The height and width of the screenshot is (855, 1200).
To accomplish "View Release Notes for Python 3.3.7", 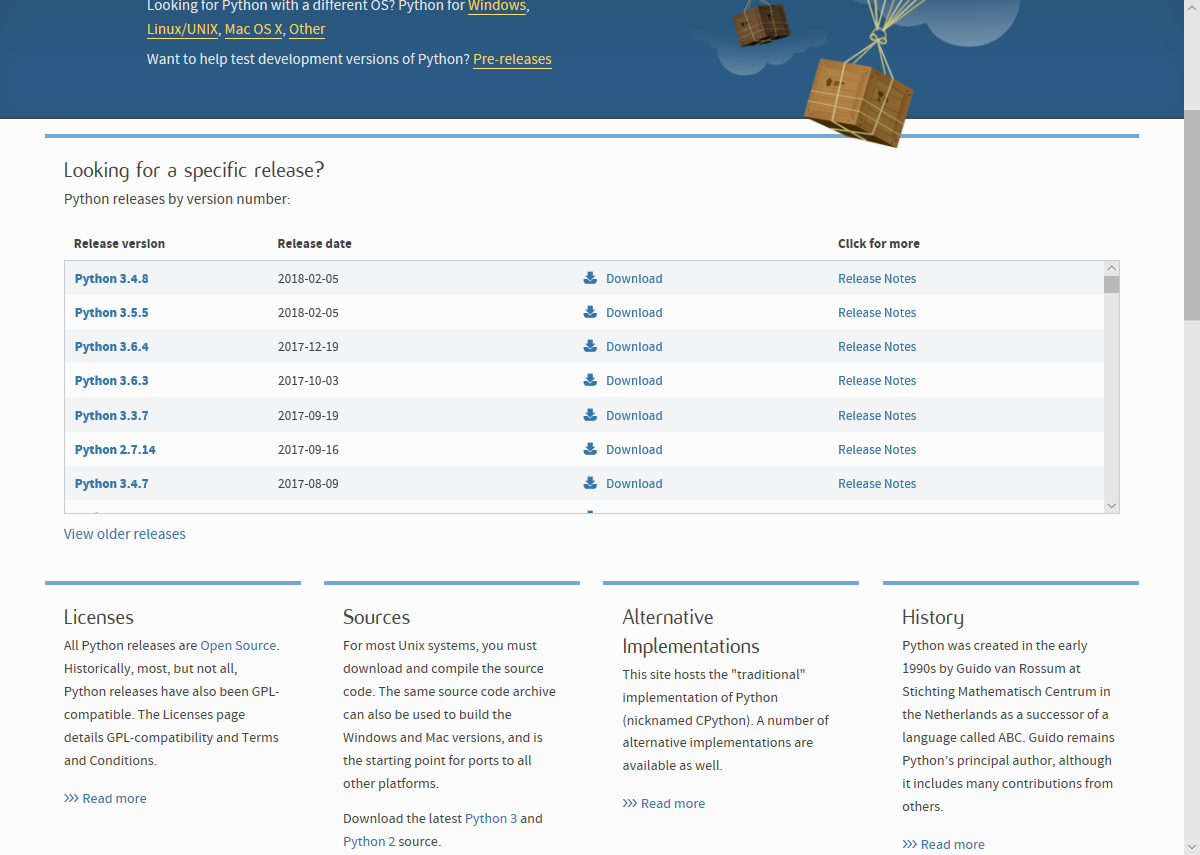I will (877, 416).
